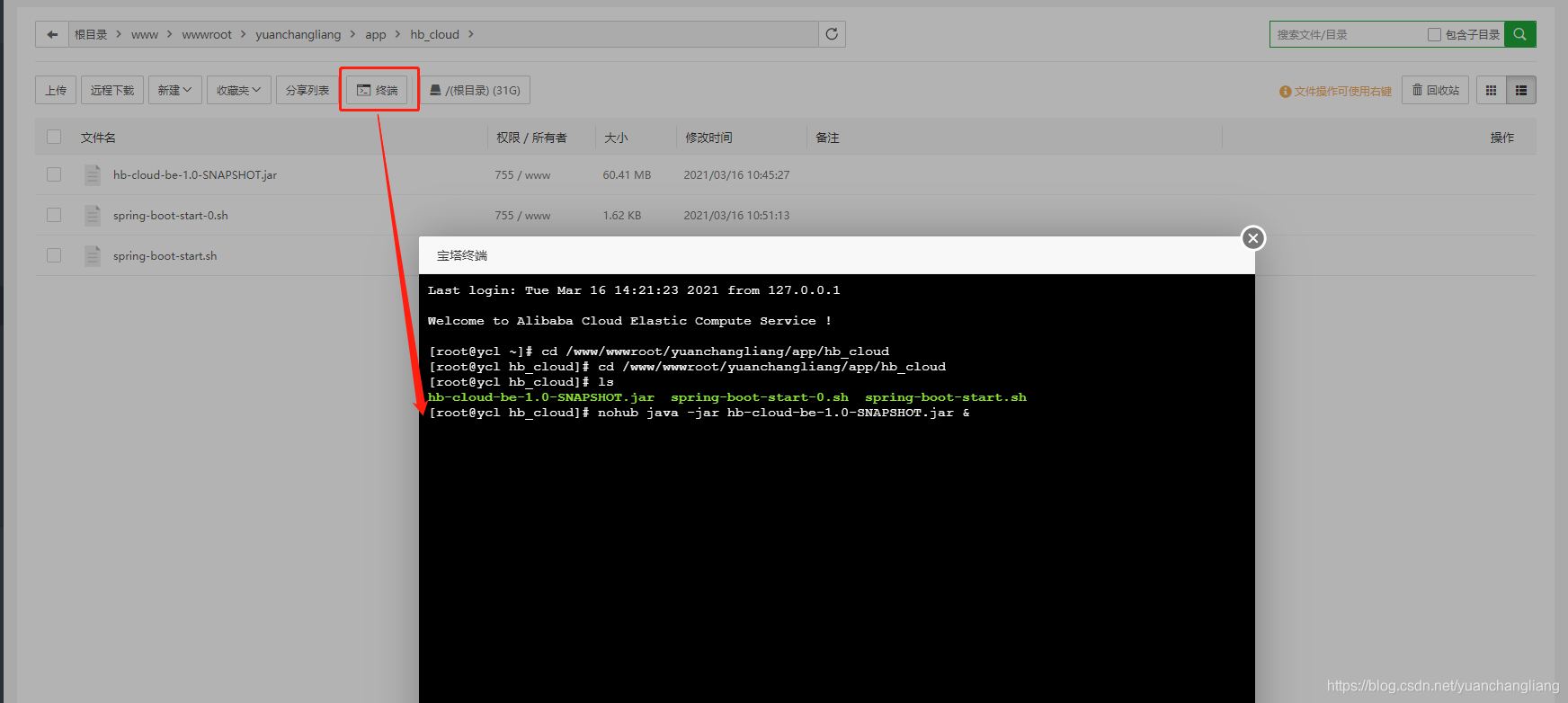
Task: Open root directory disk (31G)
Action: click(475, 90)
